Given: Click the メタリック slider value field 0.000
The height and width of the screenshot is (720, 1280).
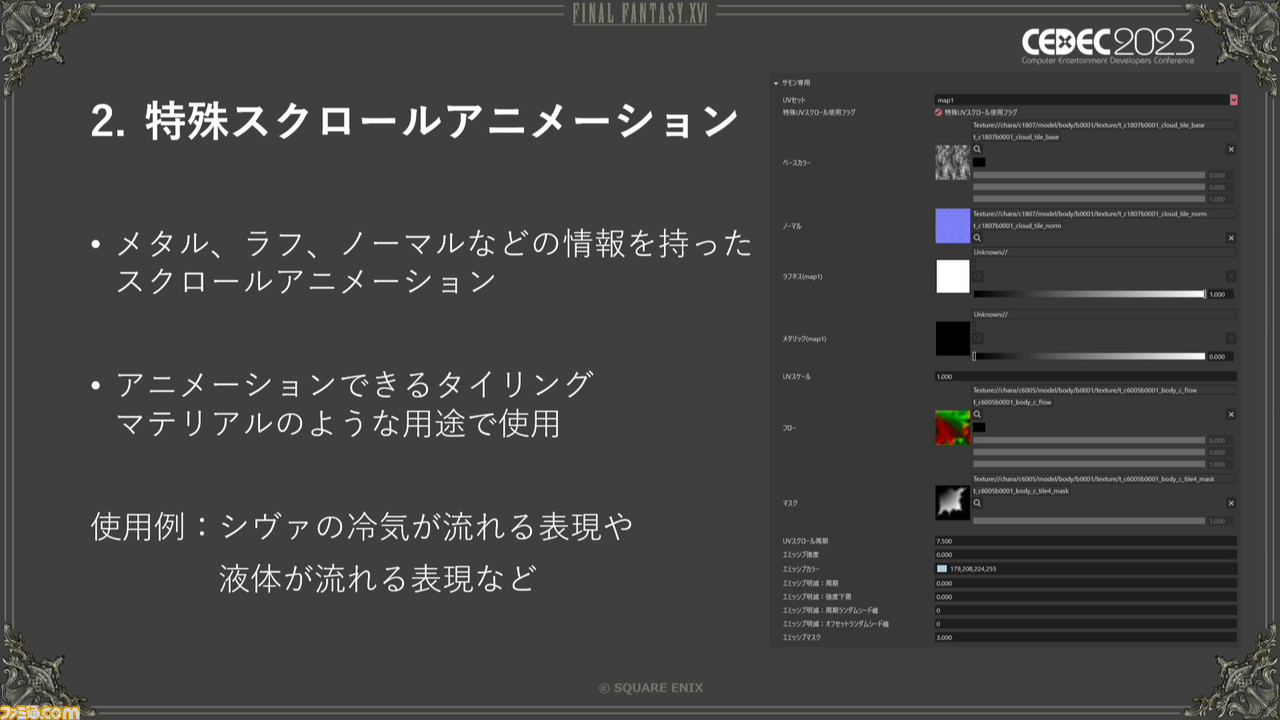Looking at the screenshot, I should click(x=1221, y=356).
